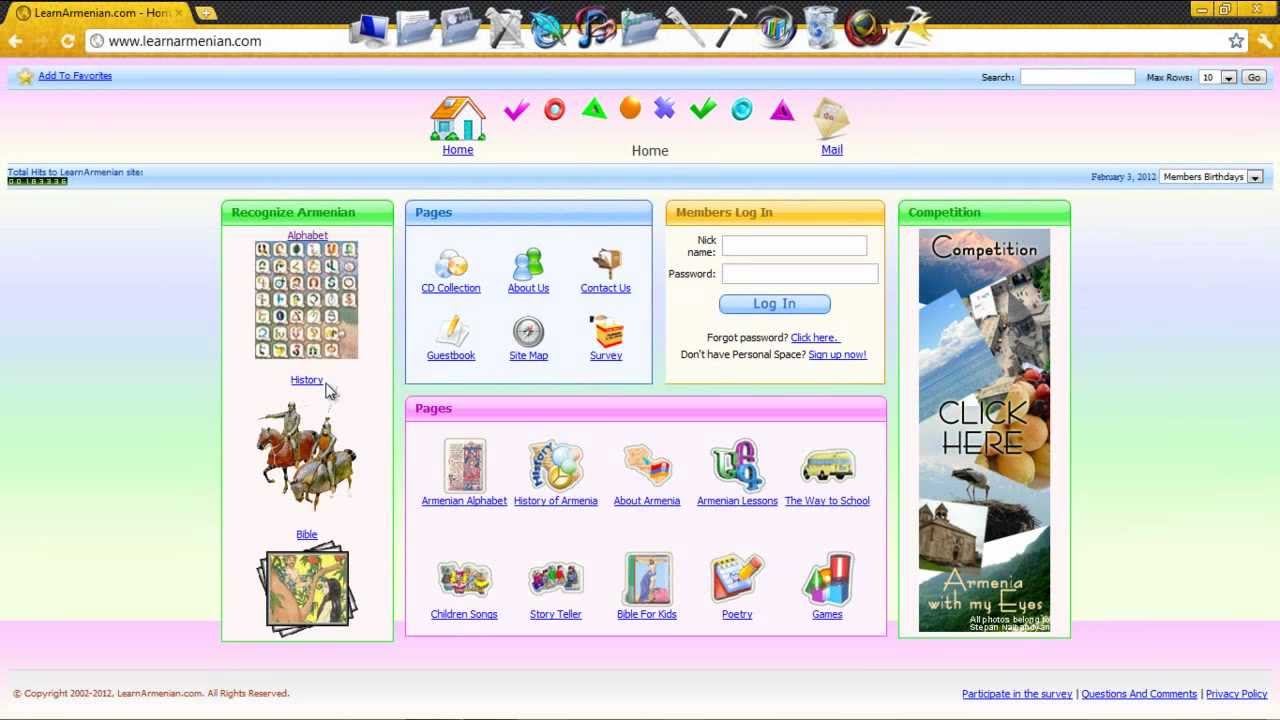Click the pink checkmark navigation icon
This screenshot has width=1280, height=720.
516,109
